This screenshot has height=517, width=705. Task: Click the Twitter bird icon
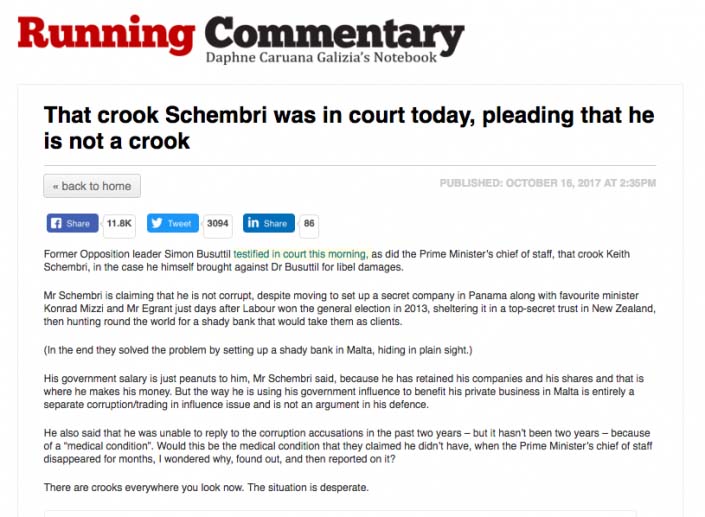pos(156,223)
